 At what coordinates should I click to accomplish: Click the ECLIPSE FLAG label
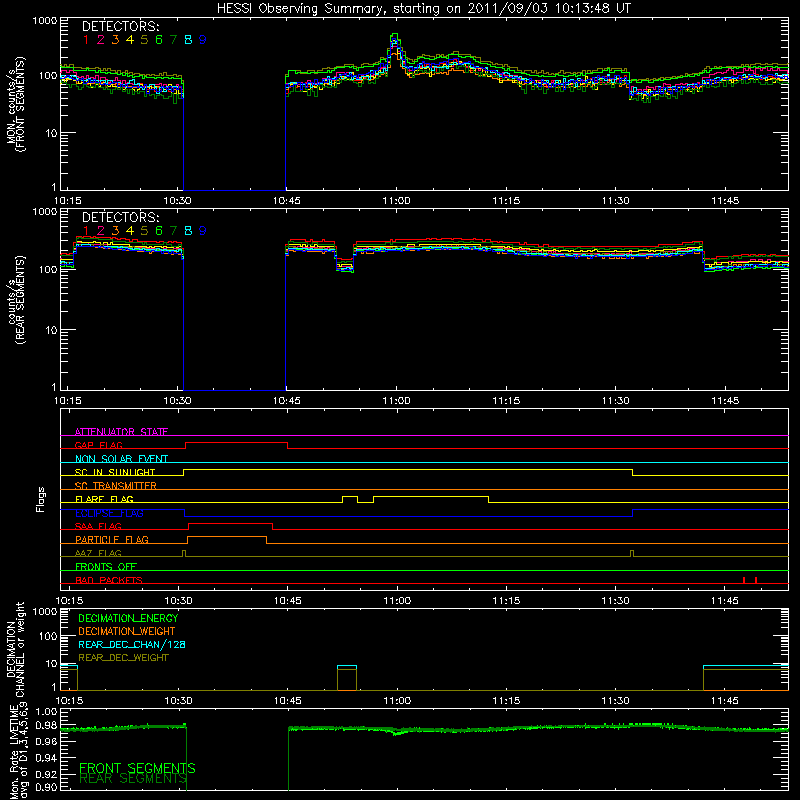[109, 513]
